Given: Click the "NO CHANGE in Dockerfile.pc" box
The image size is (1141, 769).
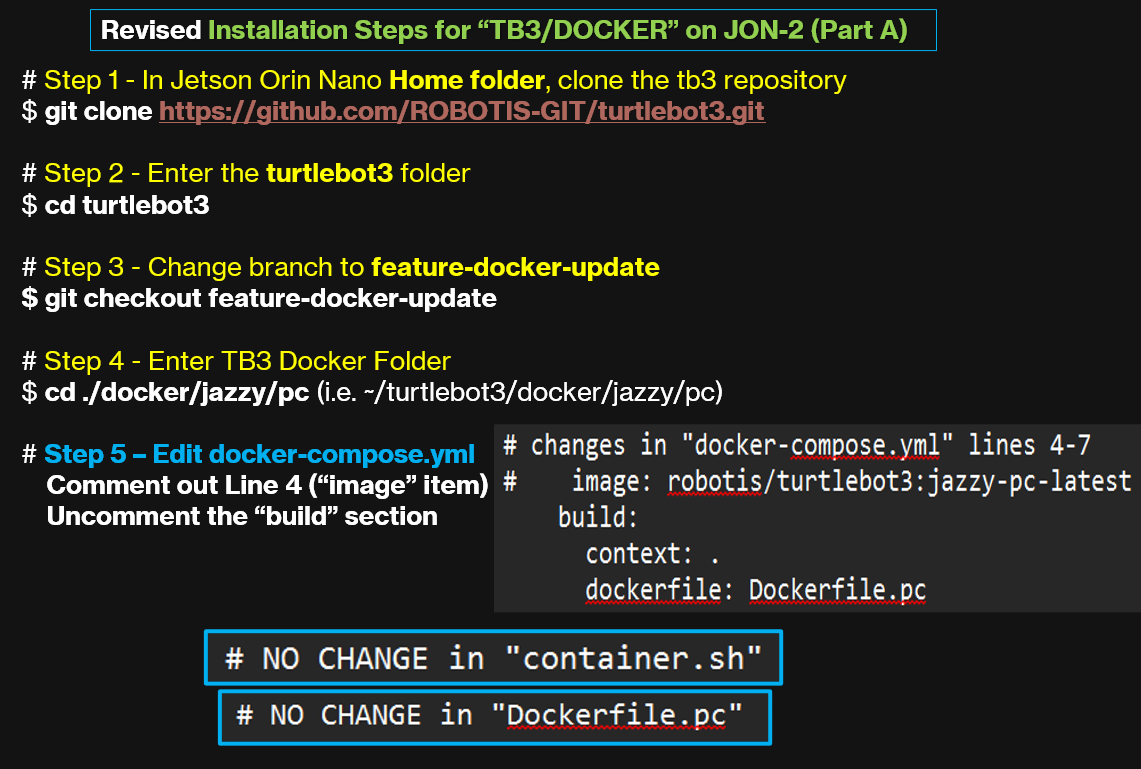Looking at the screenshot, I should [494, 716].
